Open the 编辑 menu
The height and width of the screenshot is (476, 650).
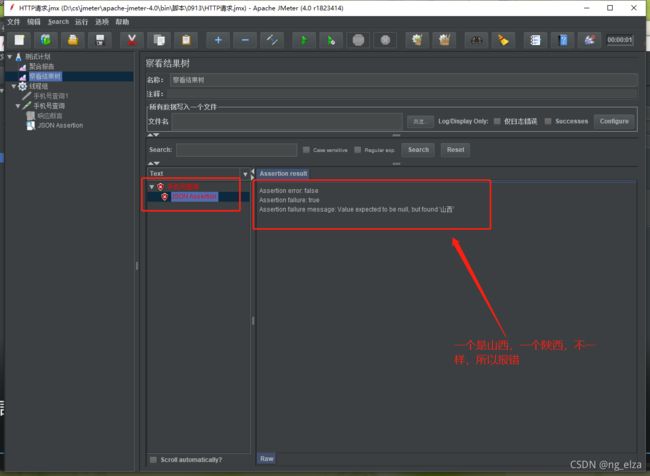coord(34,22)
